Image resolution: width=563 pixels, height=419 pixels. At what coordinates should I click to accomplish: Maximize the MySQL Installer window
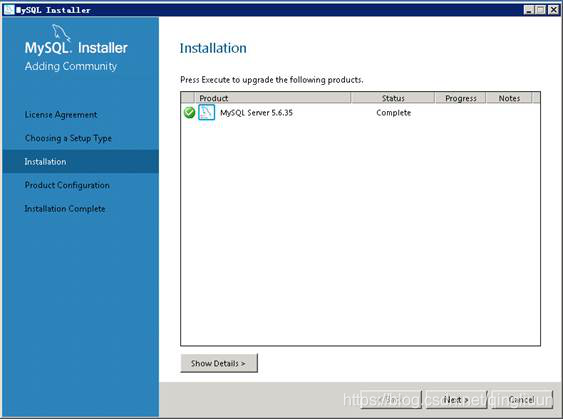(541, 10)
